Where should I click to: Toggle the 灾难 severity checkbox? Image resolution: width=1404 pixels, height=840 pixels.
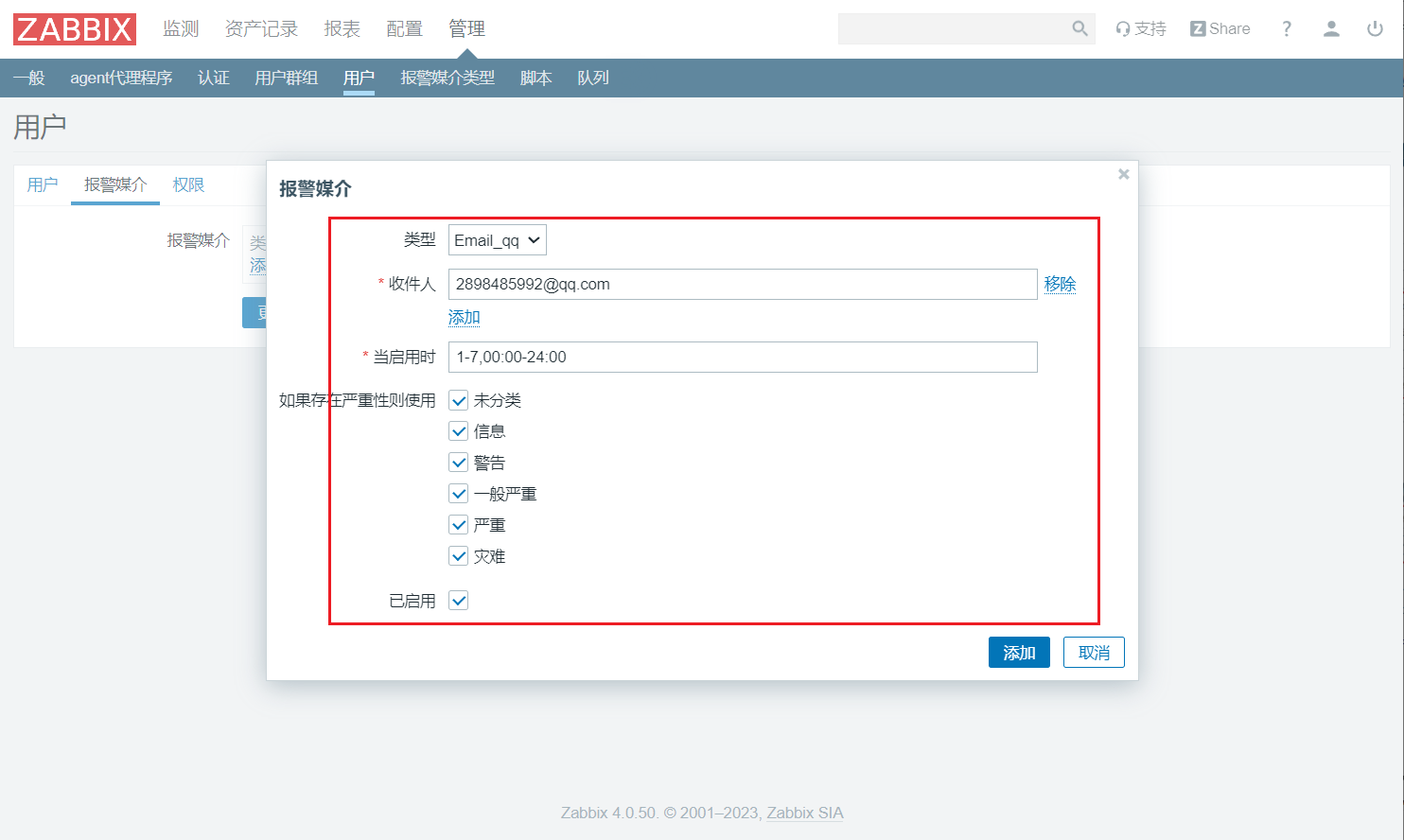click(x=459, y=556)
